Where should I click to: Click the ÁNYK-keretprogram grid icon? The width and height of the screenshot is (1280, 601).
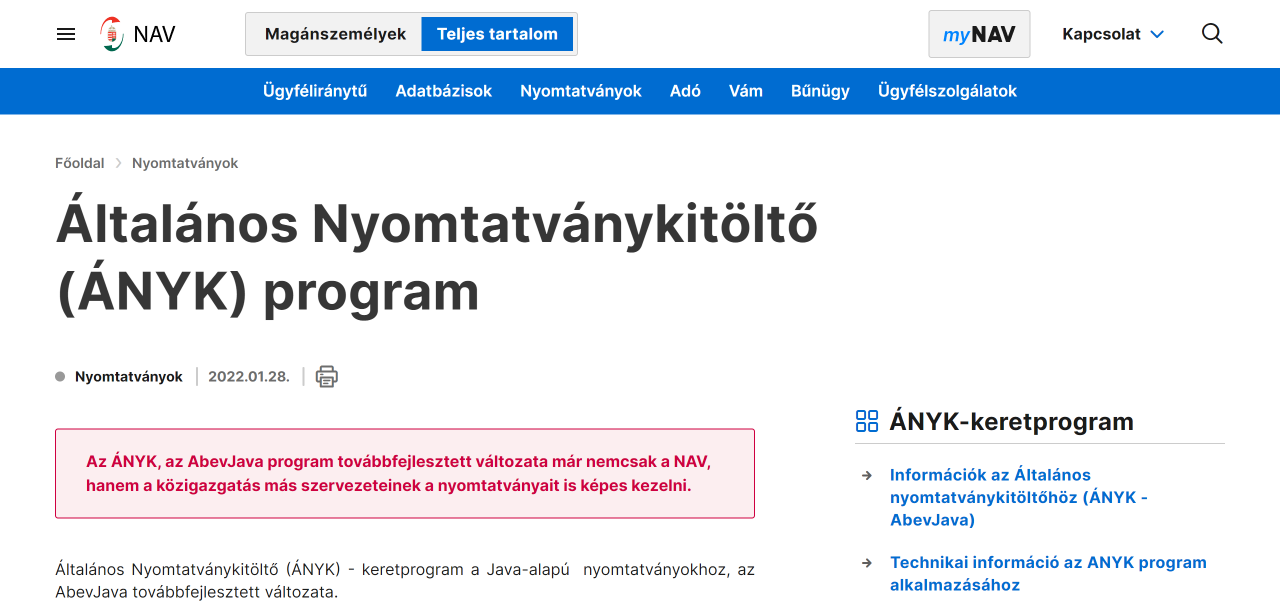[867, 421]
